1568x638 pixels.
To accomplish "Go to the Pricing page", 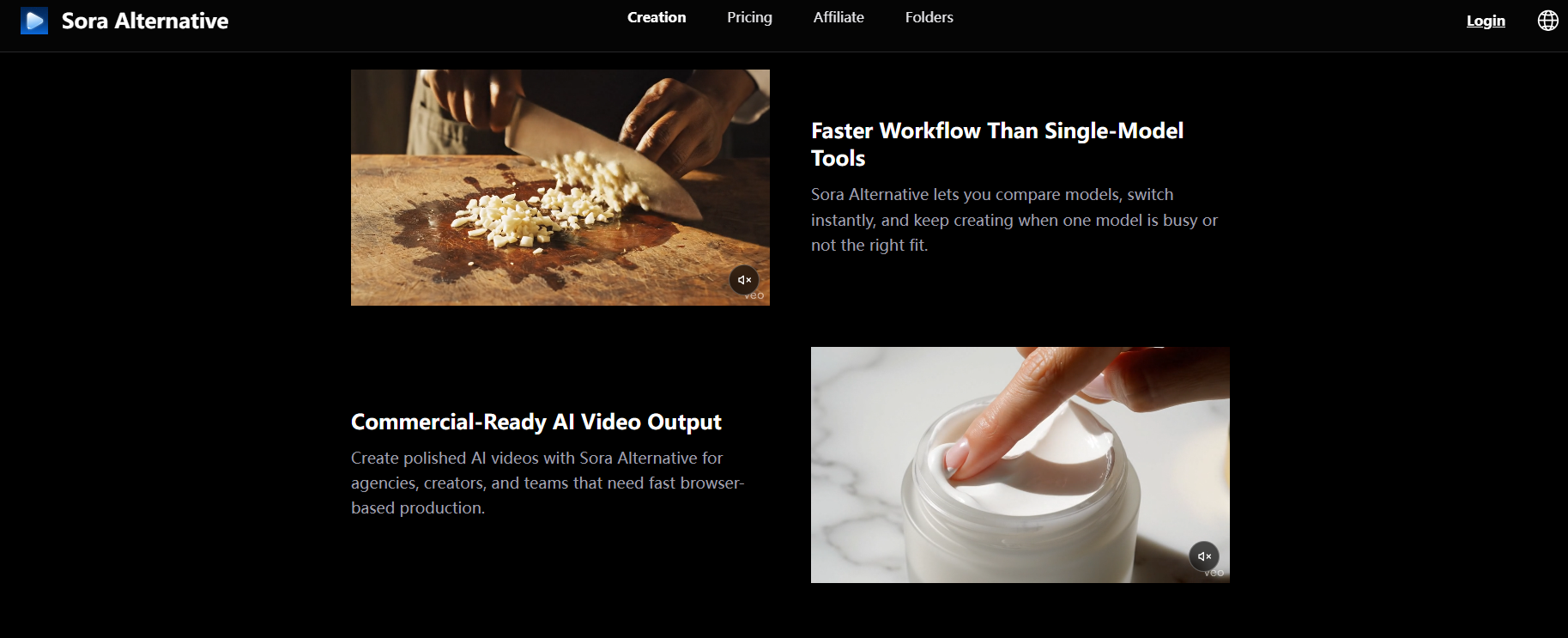I will (749, 17).
